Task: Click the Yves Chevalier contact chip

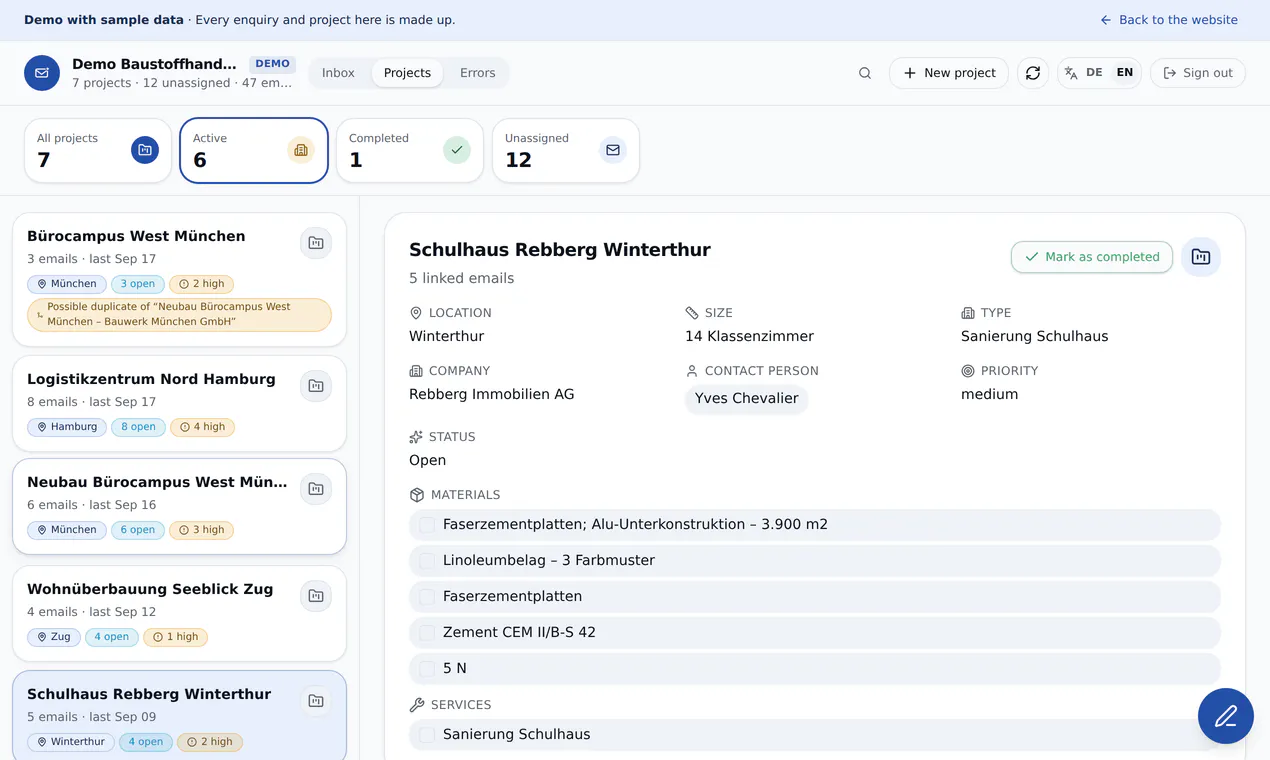Action: [746, 399]
